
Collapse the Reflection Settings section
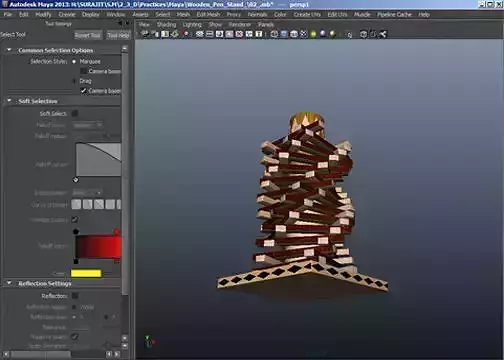pos(9,283)
